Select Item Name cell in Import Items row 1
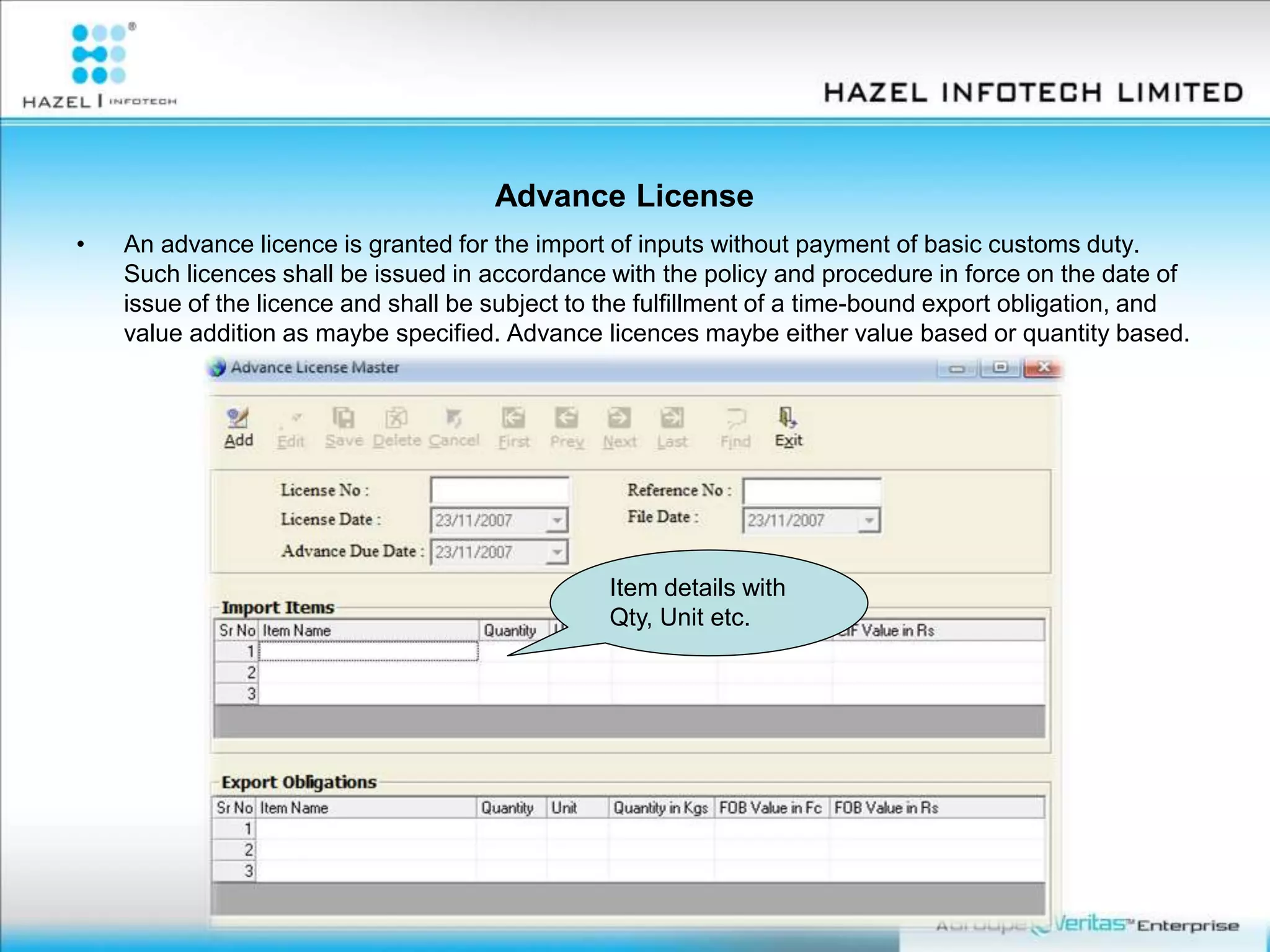 click(x=368, y=651)
